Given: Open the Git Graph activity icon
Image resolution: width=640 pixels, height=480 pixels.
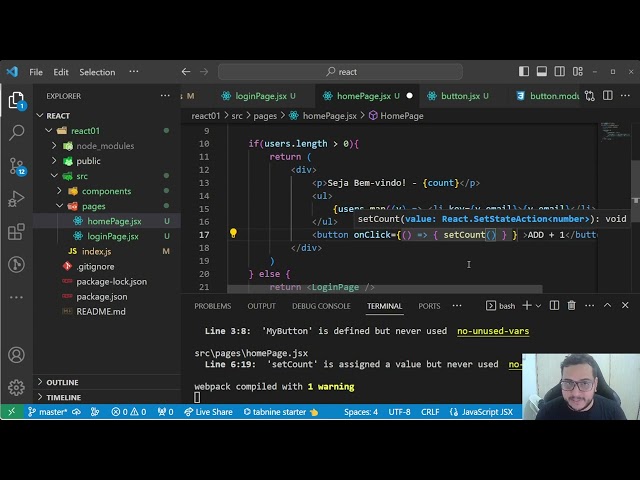Looking at the screenshot, I should [16, 264].
